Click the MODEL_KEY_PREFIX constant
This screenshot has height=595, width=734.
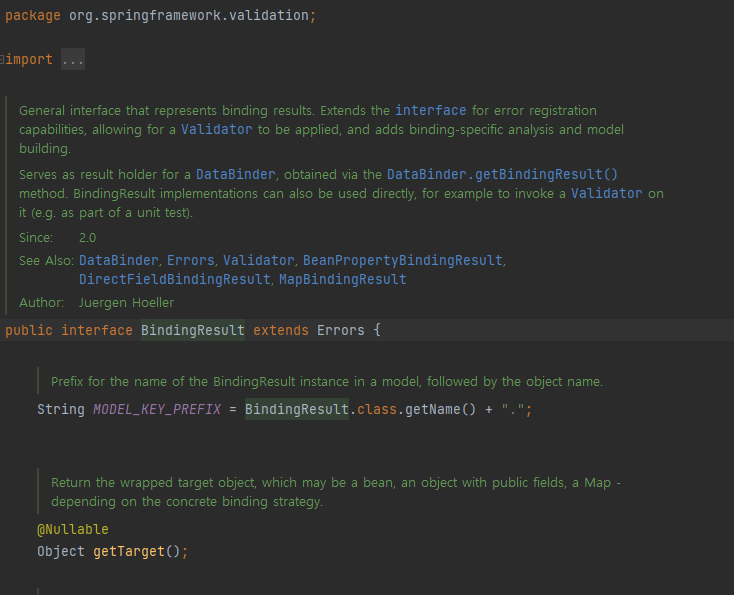point(157,410)
